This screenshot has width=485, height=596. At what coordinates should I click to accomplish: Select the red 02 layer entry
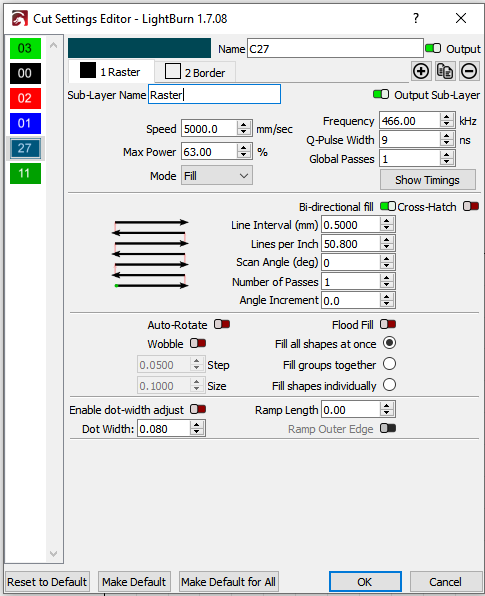pos(25,98)
